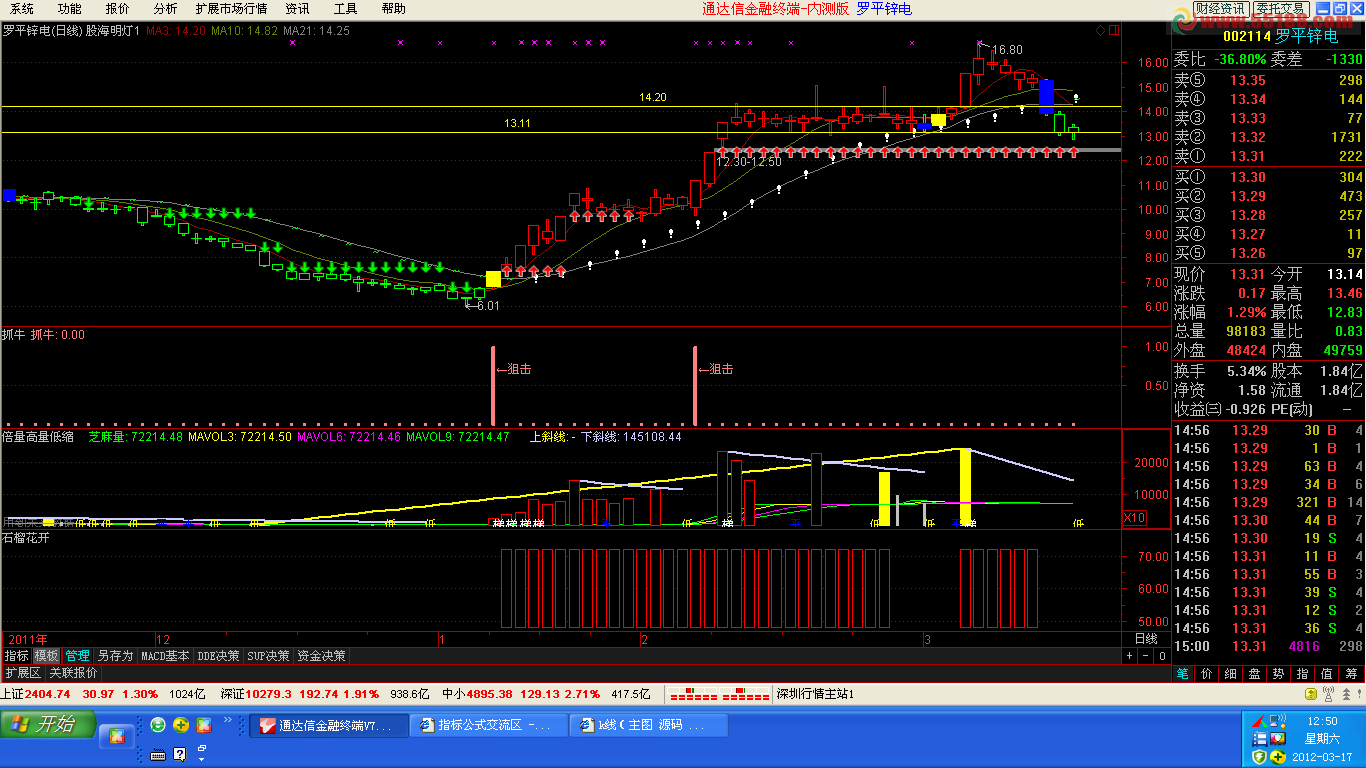The image size is (1366, 768).
Task: Select the 盘 tab in the quote panel
Action: (1255, 674)
